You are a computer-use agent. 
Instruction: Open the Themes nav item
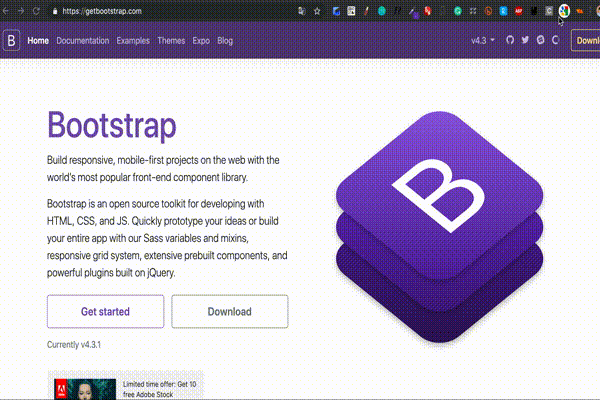(171, 41)
